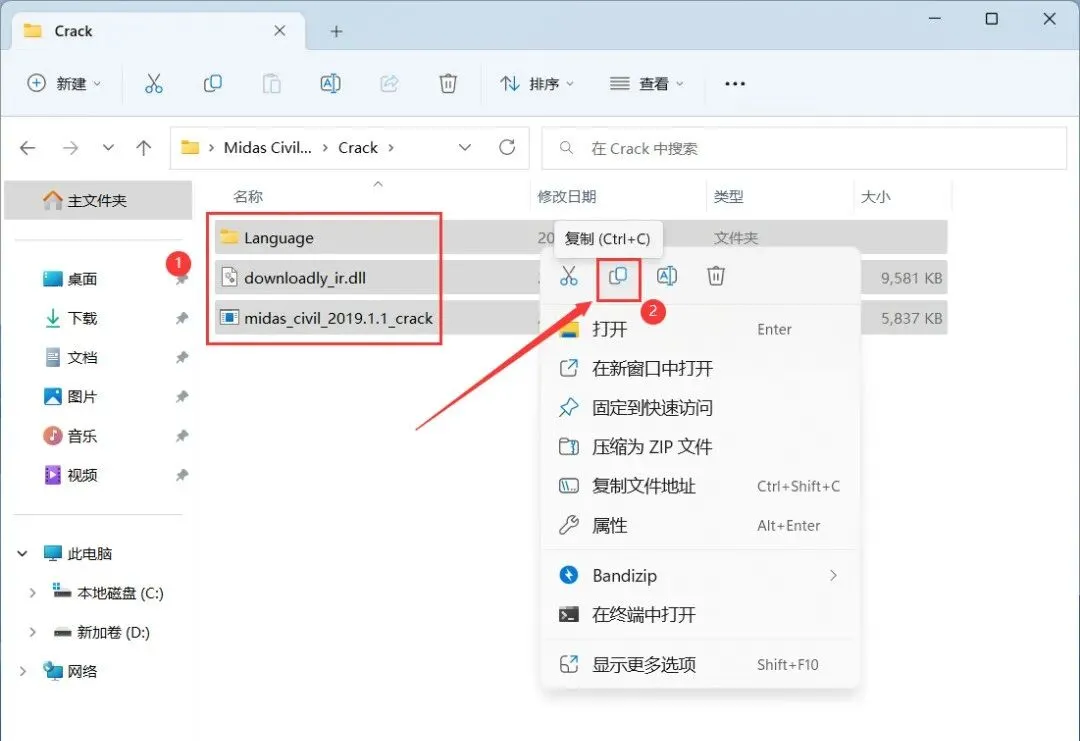This screenshot has height=741, width=1080.
Task: Open 图片 in the sidebar
Action: pyautogui.click(x=82, y=397)
